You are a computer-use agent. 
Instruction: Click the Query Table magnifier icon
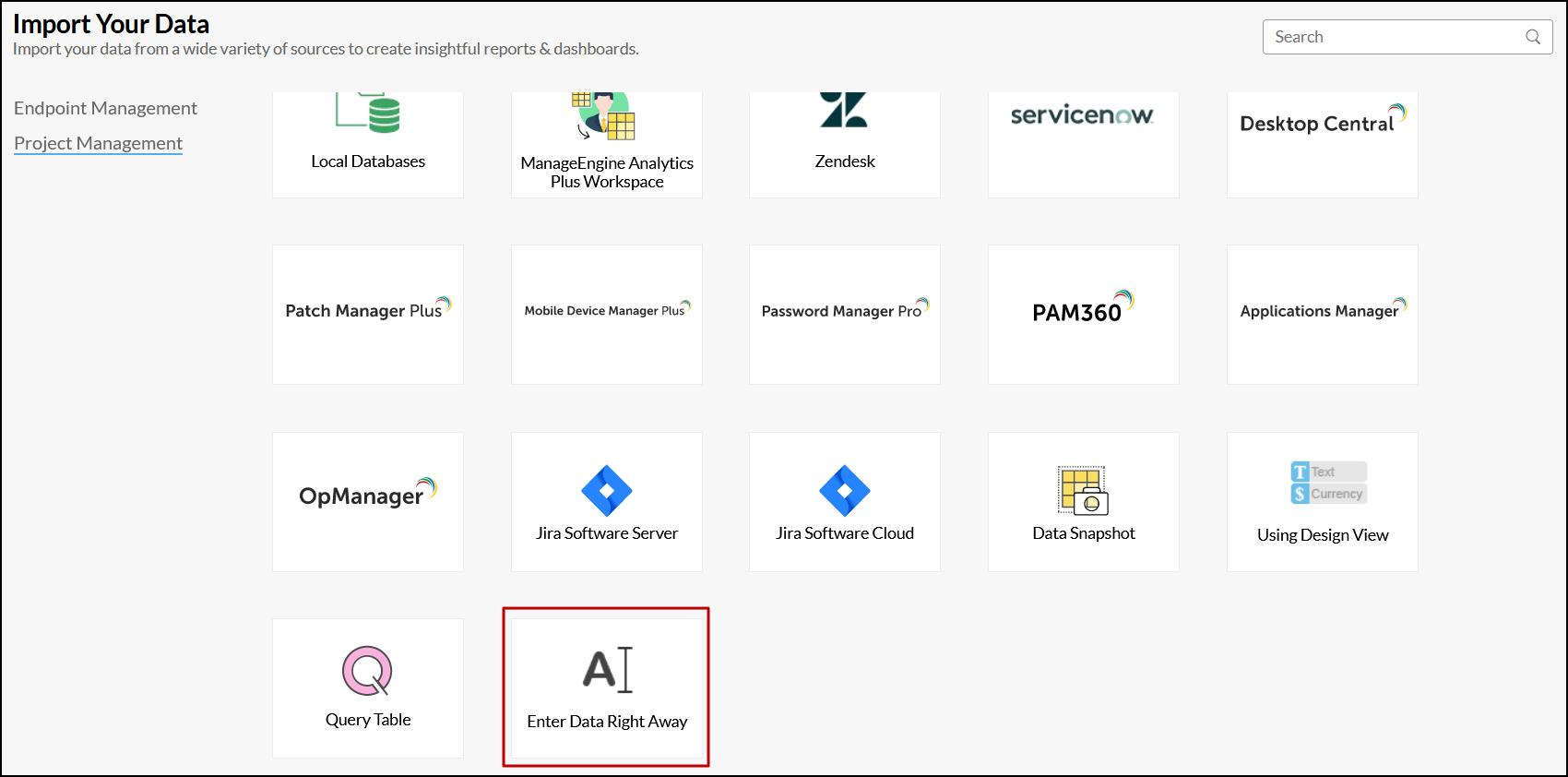[x=367, y=671]
